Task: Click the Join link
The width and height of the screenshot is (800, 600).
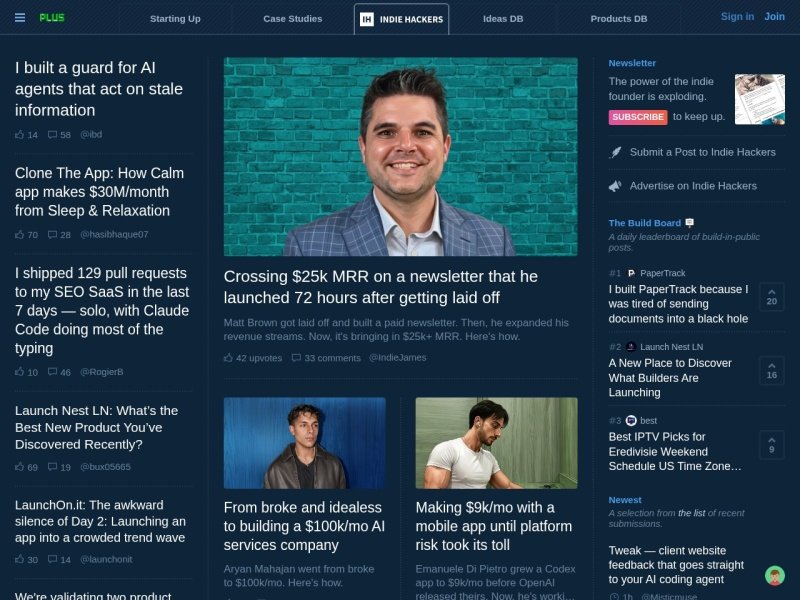Action: click(774, 17)
